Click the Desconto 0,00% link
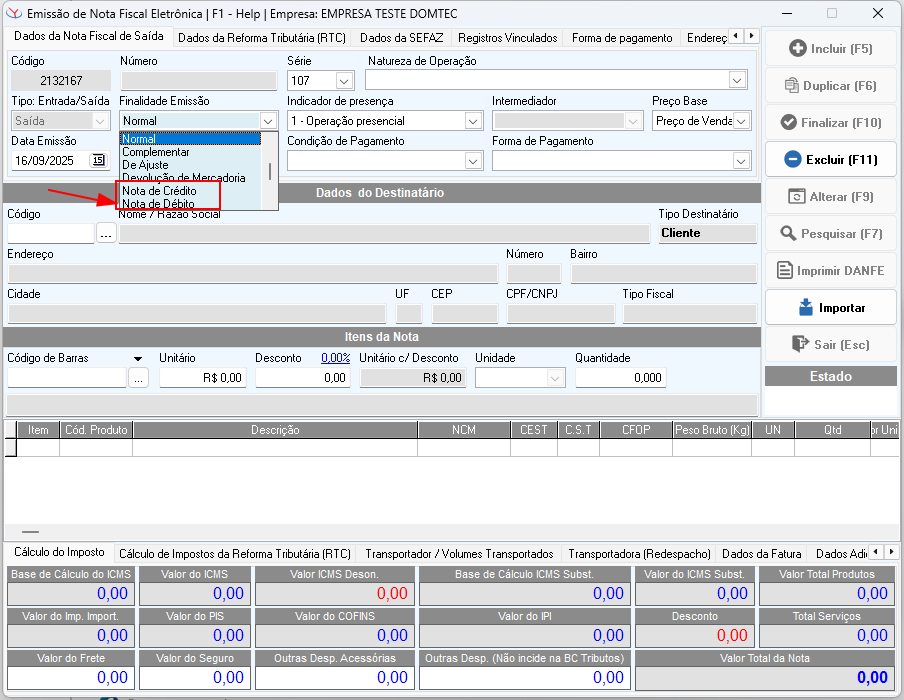Image resolution: width=904 pixels, height=700 pixels. (335, 357)
